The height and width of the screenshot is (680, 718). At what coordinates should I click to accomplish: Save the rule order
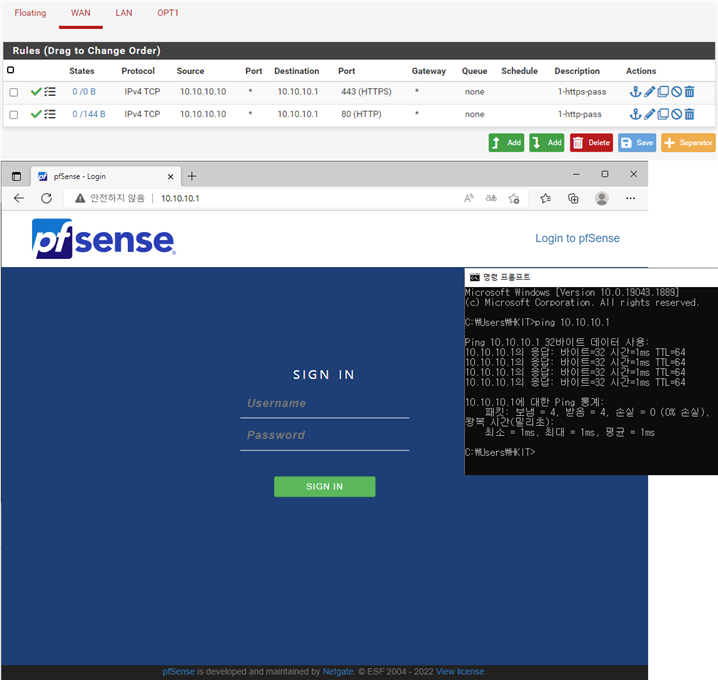637,143
